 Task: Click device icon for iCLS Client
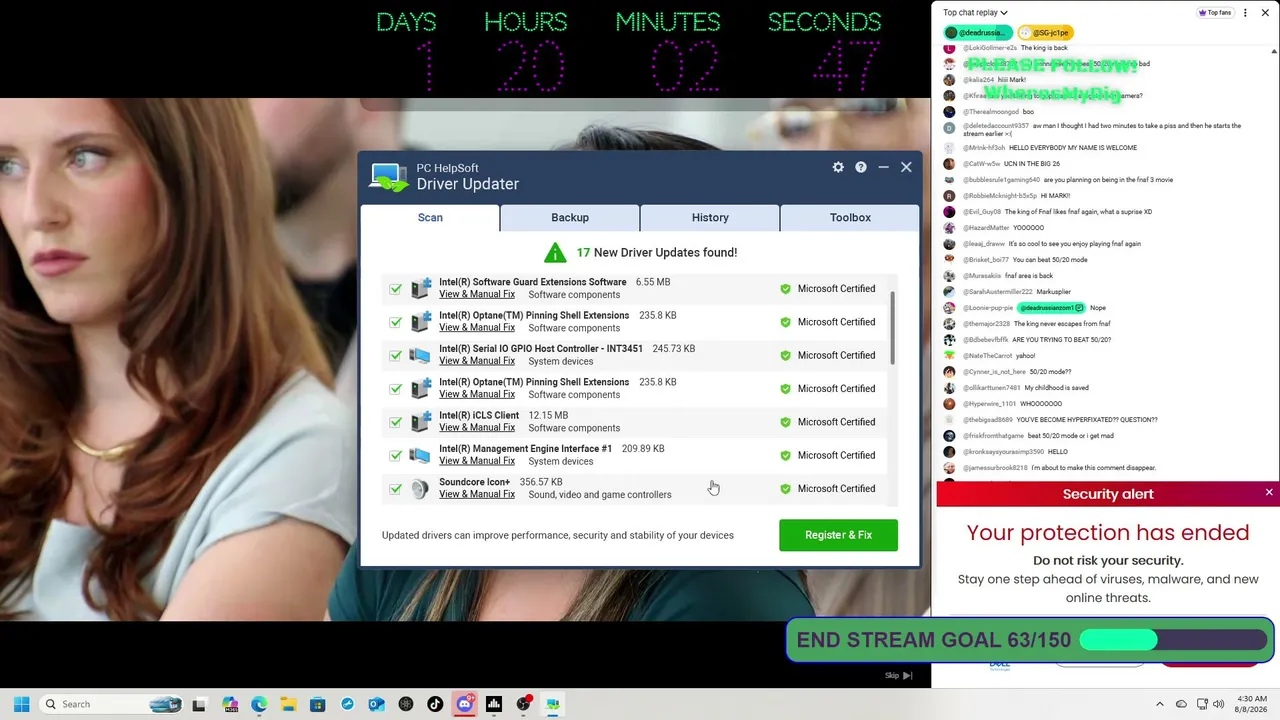421,422
